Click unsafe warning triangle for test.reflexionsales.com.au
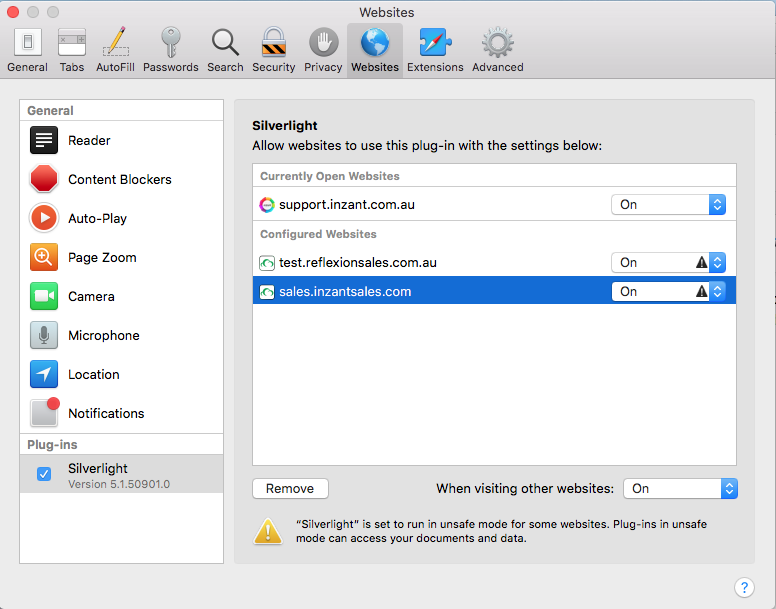This screenshot has width=776, height=609. point(701,262)
